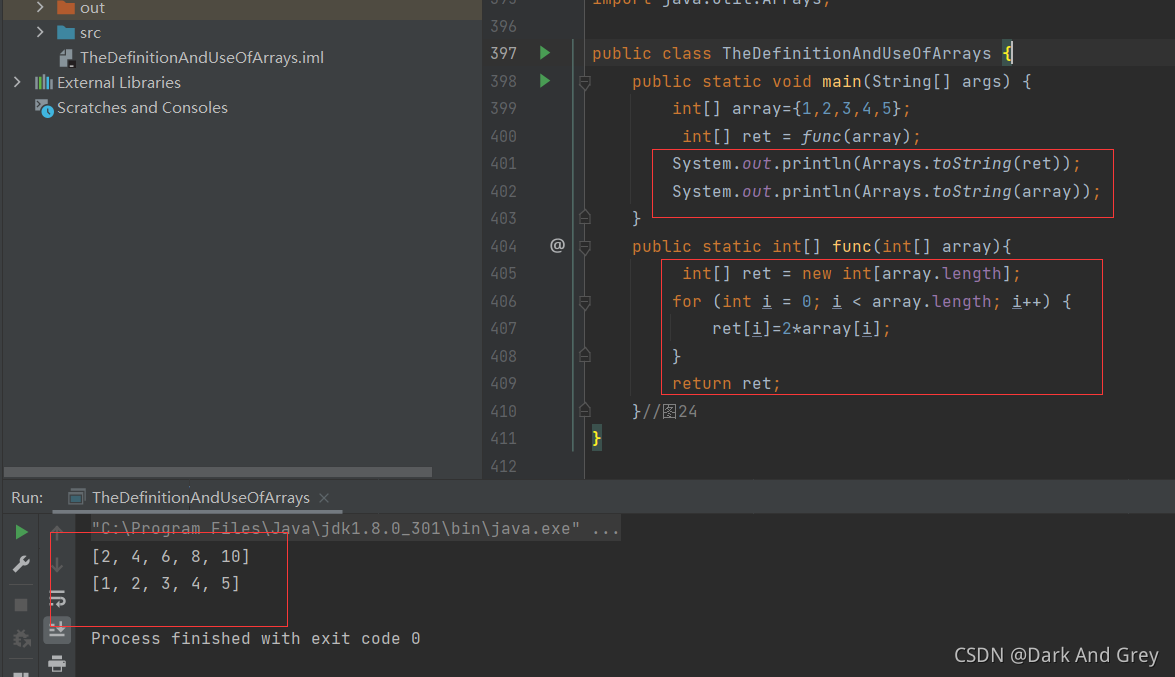The height and width of the screenshot is (677, 1175).
Task: Click the @ gutter marker on line 404
Action: (558, 245)
